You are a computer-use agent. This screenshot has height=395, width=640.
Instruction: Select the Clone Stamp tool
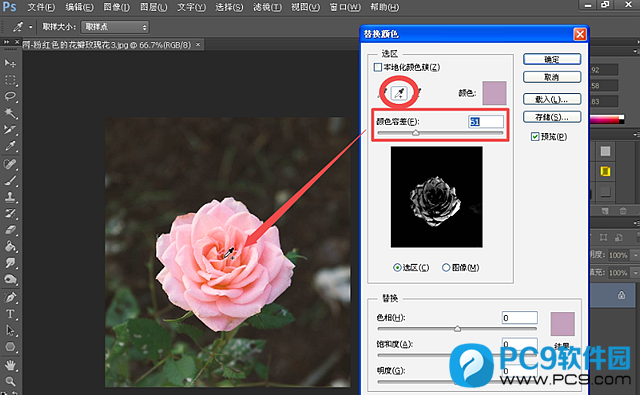point(10,197)
